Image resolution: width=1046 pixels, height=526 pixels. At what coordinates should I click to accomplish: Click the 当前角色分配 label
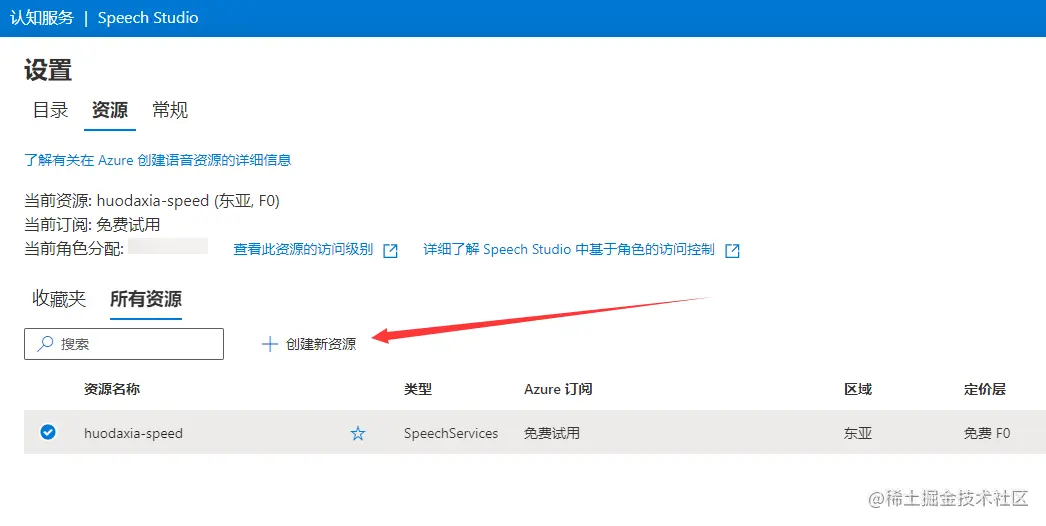coord(74,249)
